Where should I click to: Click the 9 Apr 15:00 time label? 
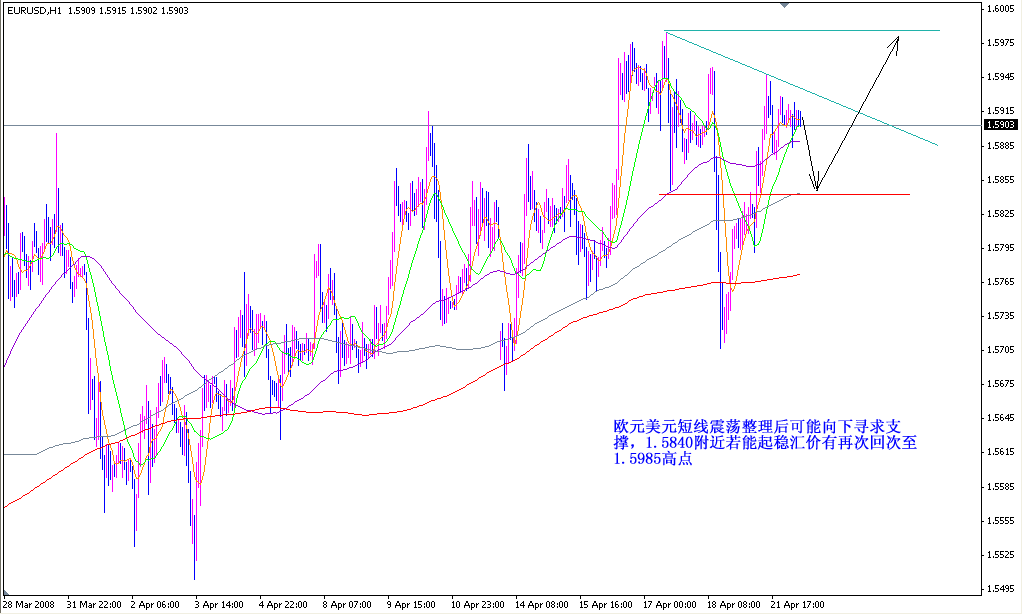(x=411, y=605)
